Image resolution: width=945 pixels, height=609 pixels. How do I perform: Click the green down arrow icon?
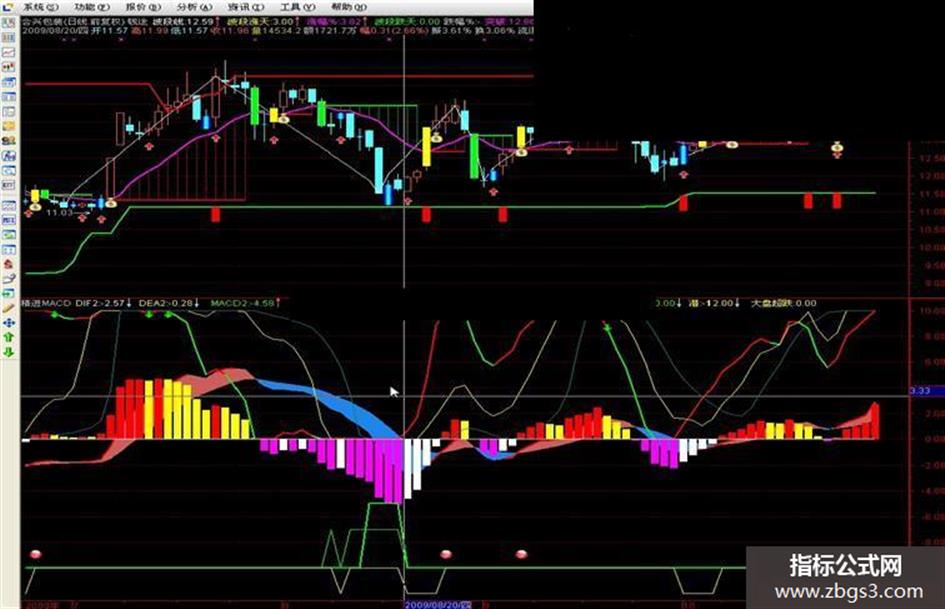point(8,352)
